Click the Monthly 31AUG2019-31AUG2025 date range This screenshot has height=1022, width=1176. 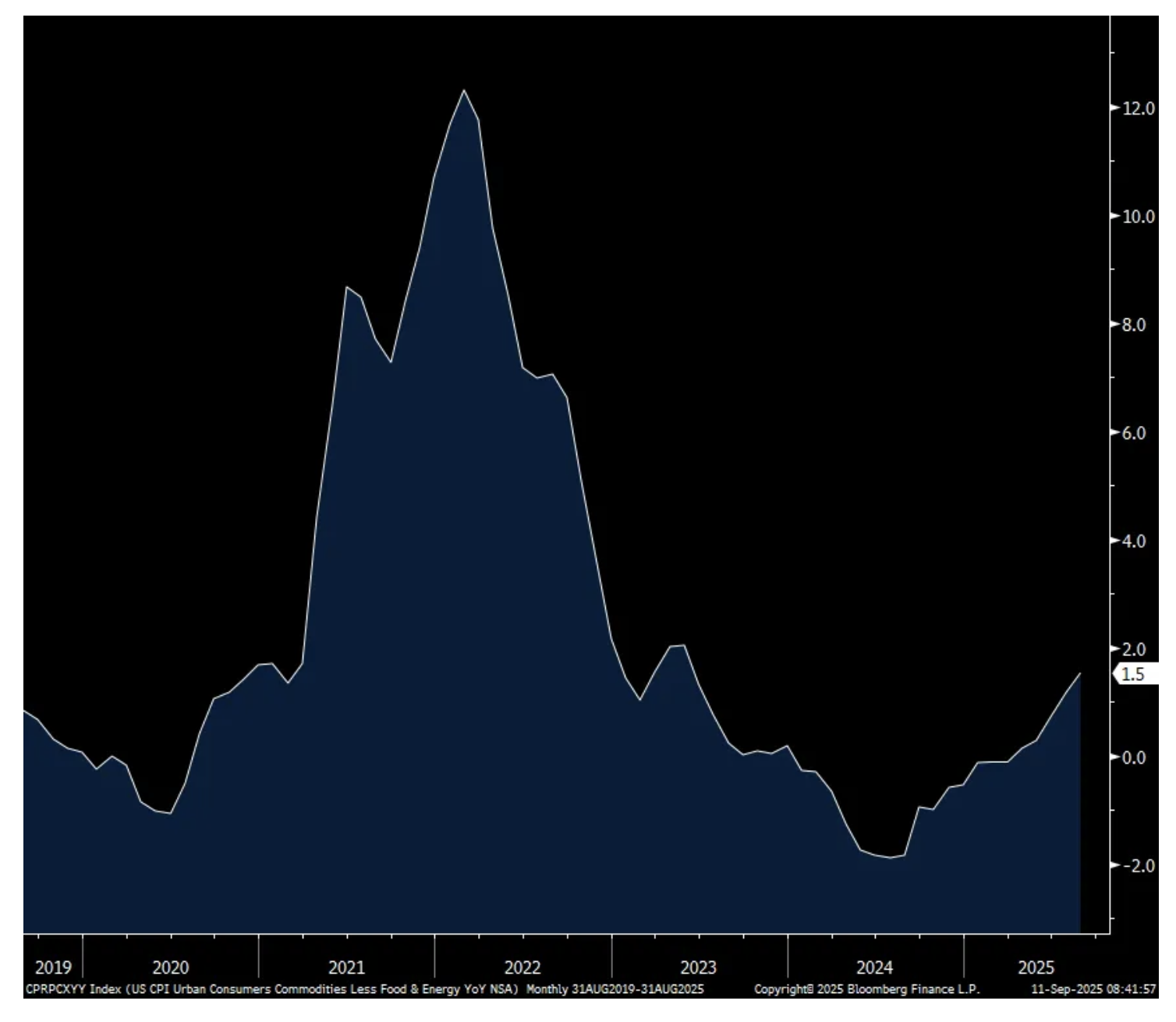615,989
